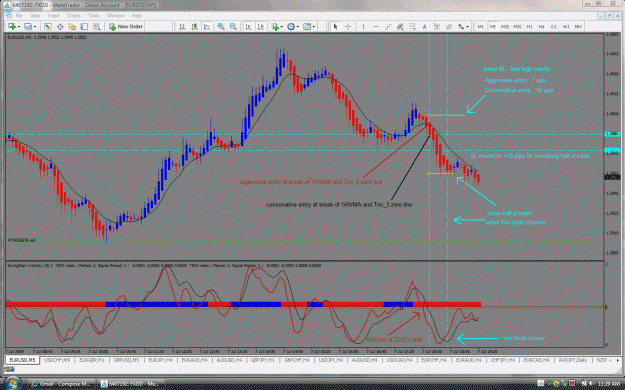Open the Strategy Tester icon

96,27
